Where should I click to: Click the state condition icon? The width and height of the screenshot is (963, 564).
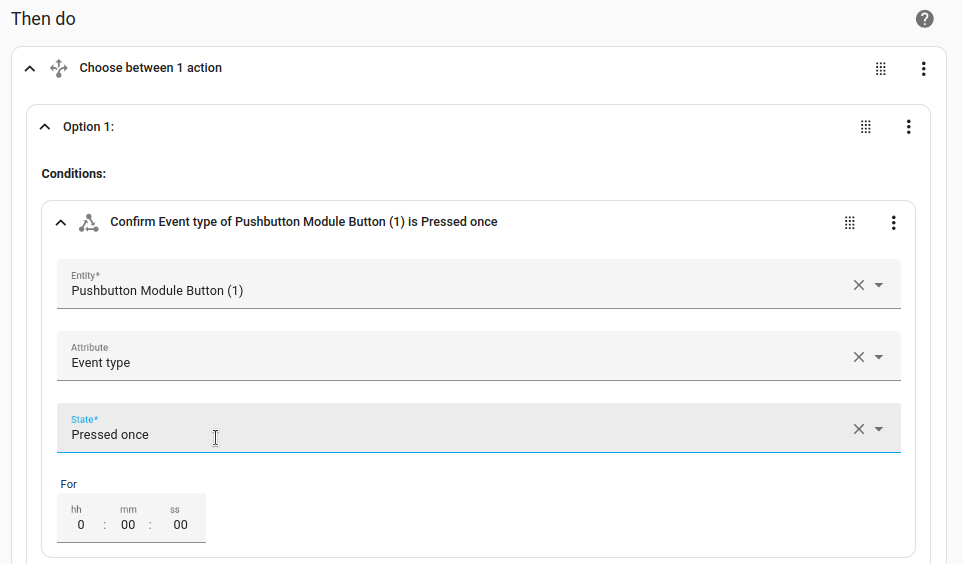89,222
